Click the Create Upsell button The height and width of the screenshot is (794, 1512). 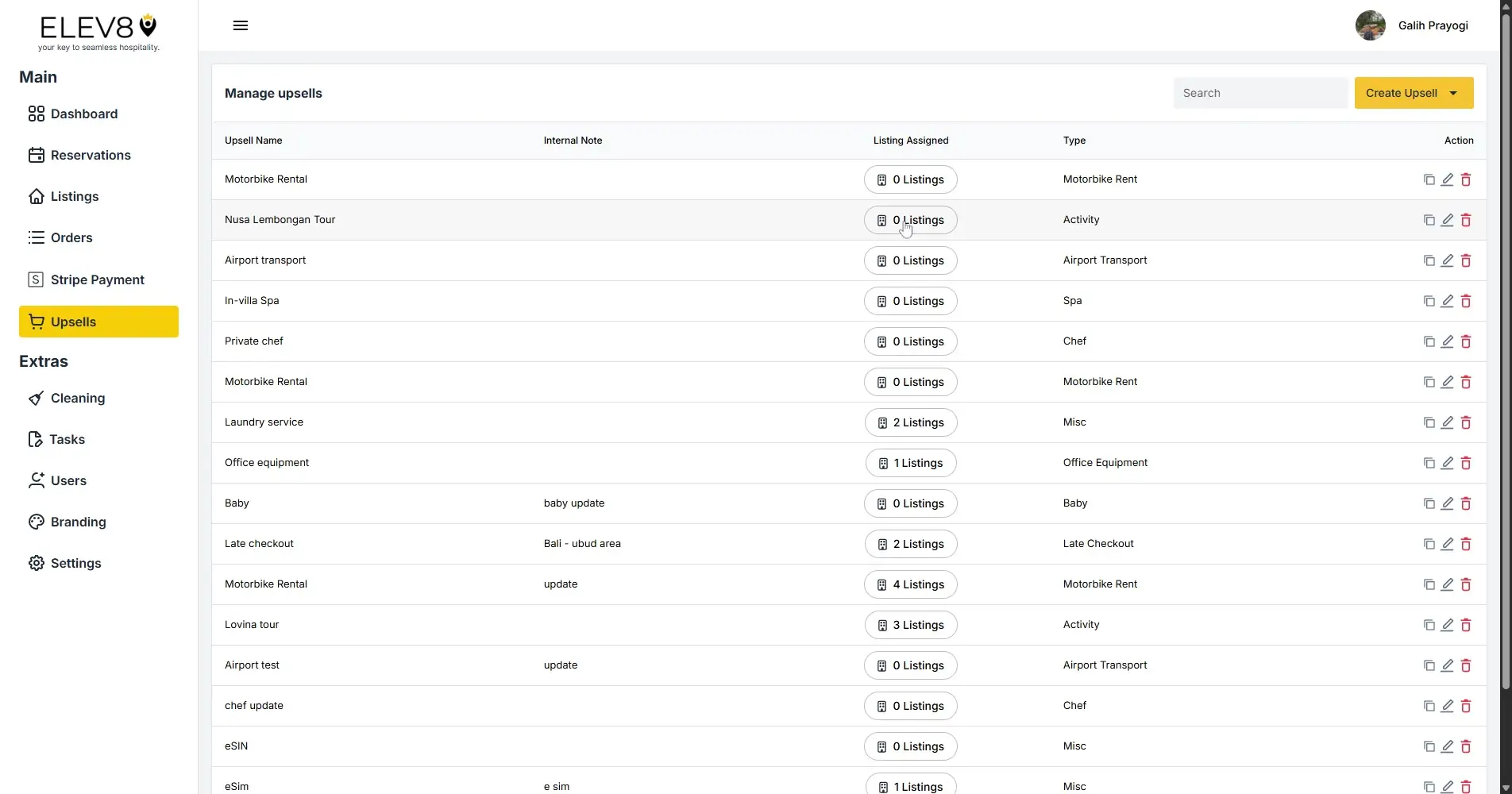coord(1400,93)
